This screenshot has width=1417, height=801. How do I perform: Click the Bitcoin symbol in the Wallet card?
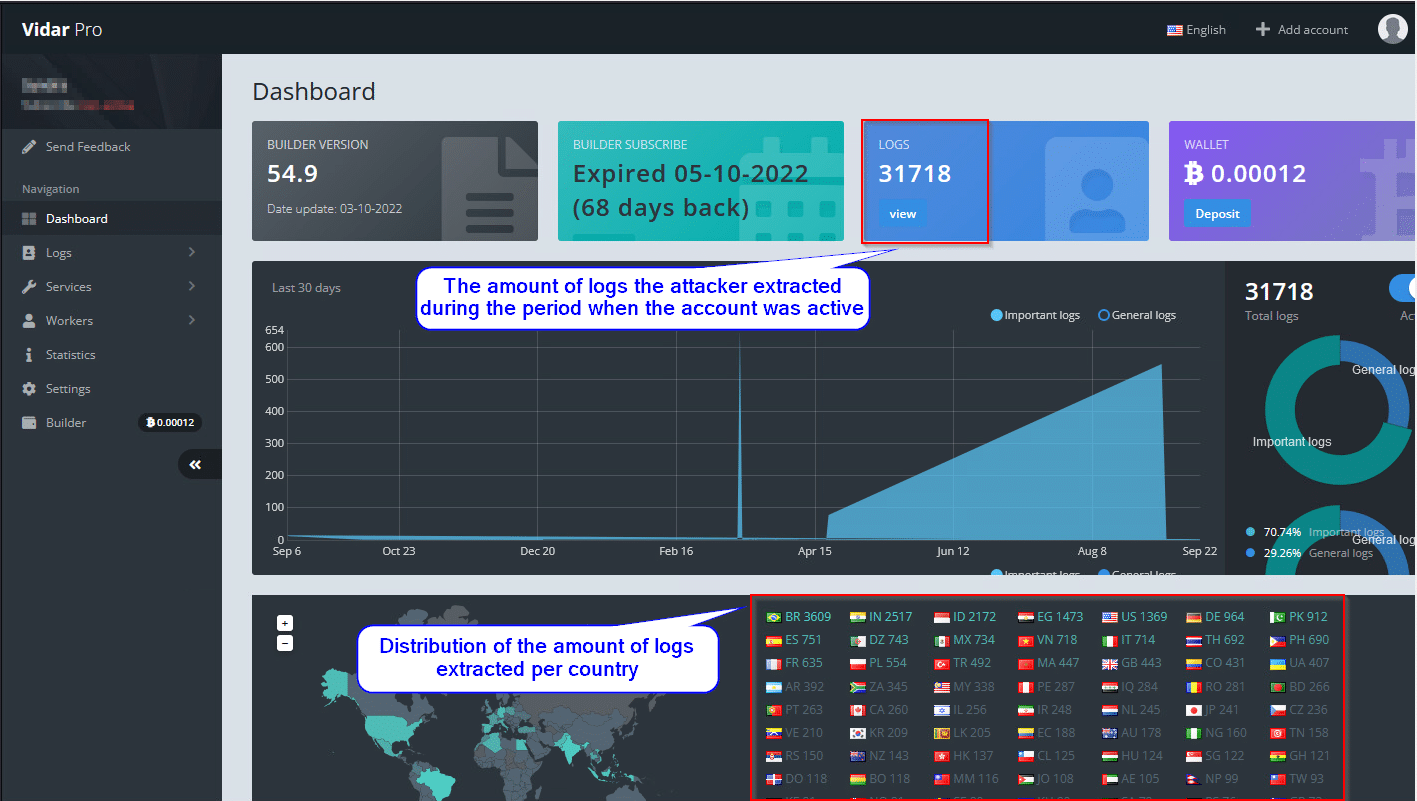point(1193,174)
